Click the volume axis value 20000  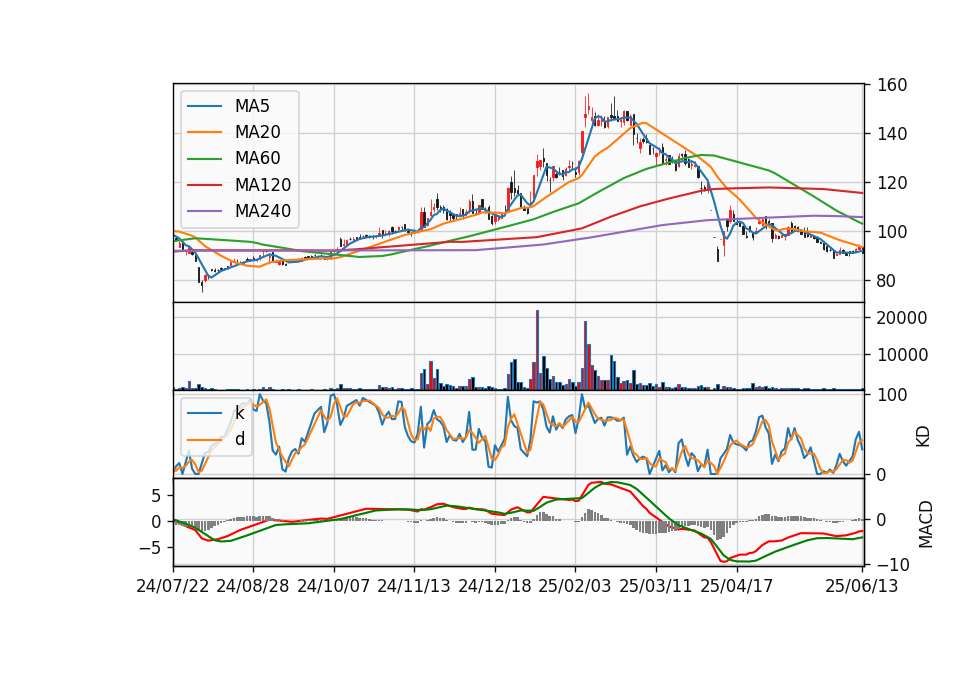point(902,318)
